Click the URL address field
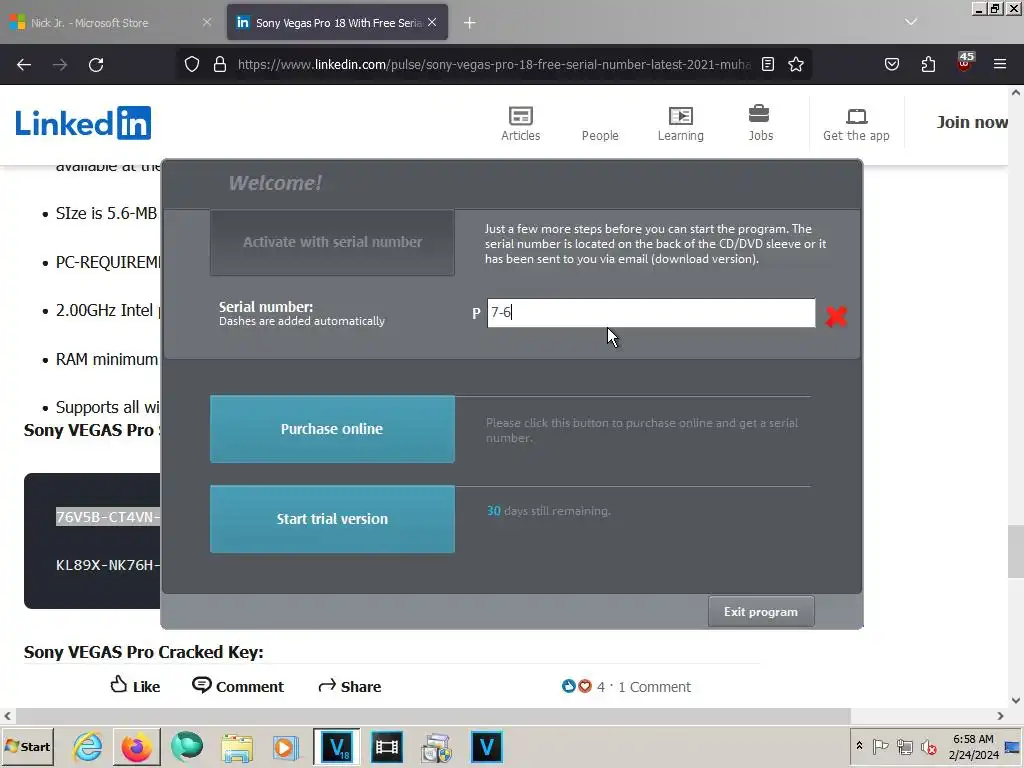Image resolution: width=1024 pixels, height=768 pixels. 493,65
